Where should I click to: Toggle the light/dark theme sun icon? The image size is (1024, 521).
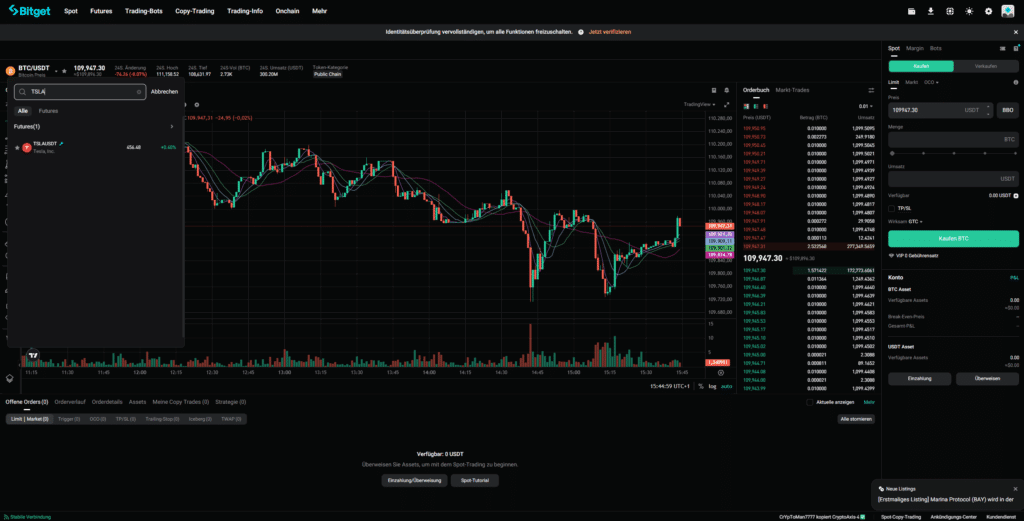pyautogui.click(x=969, y=11)
